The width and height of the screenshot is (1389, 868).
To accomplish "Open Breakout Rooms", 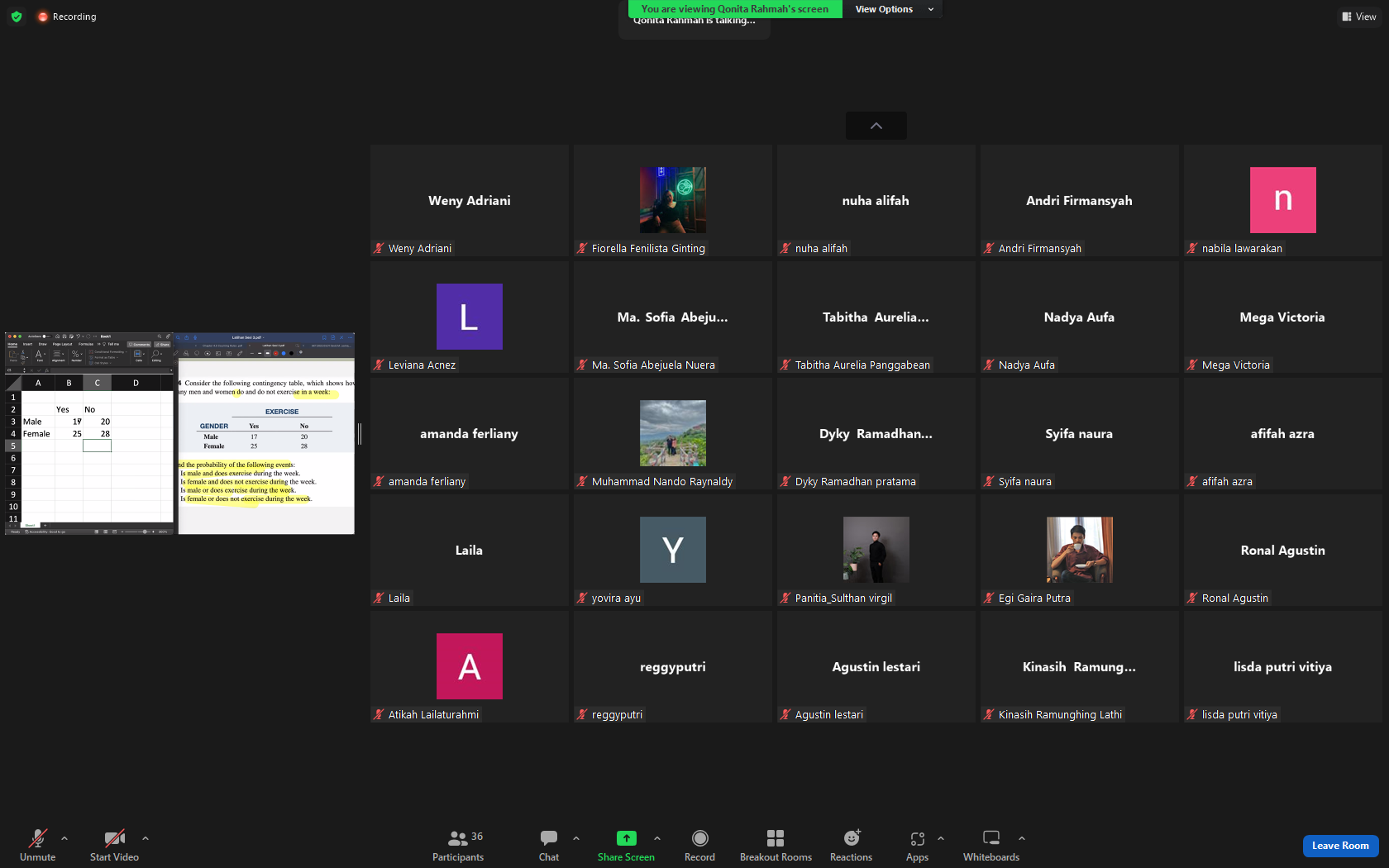I will click(x=776, y=846).
